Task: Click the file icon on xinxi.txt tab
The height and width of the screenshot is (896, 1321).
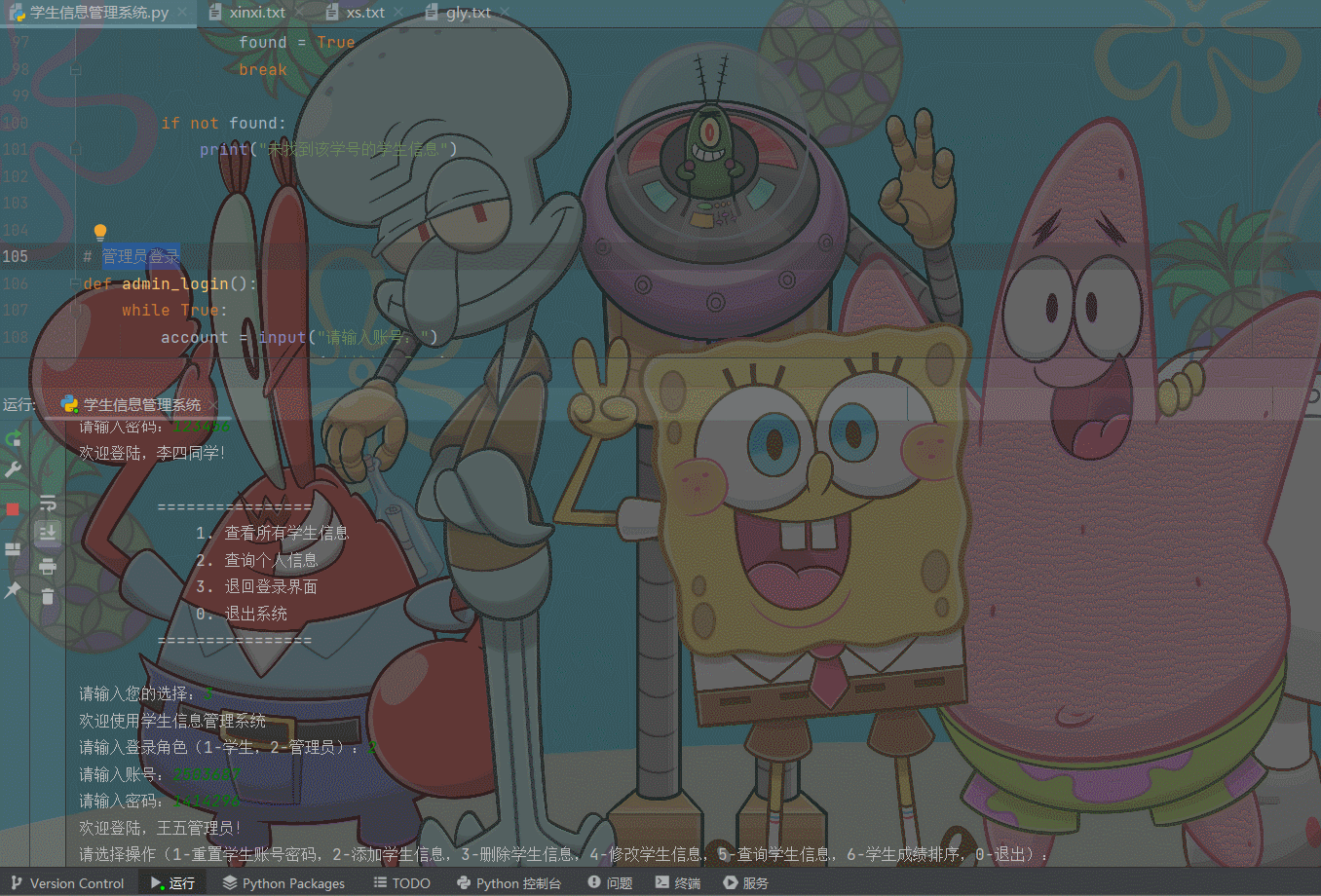Action: click(215, 13)
